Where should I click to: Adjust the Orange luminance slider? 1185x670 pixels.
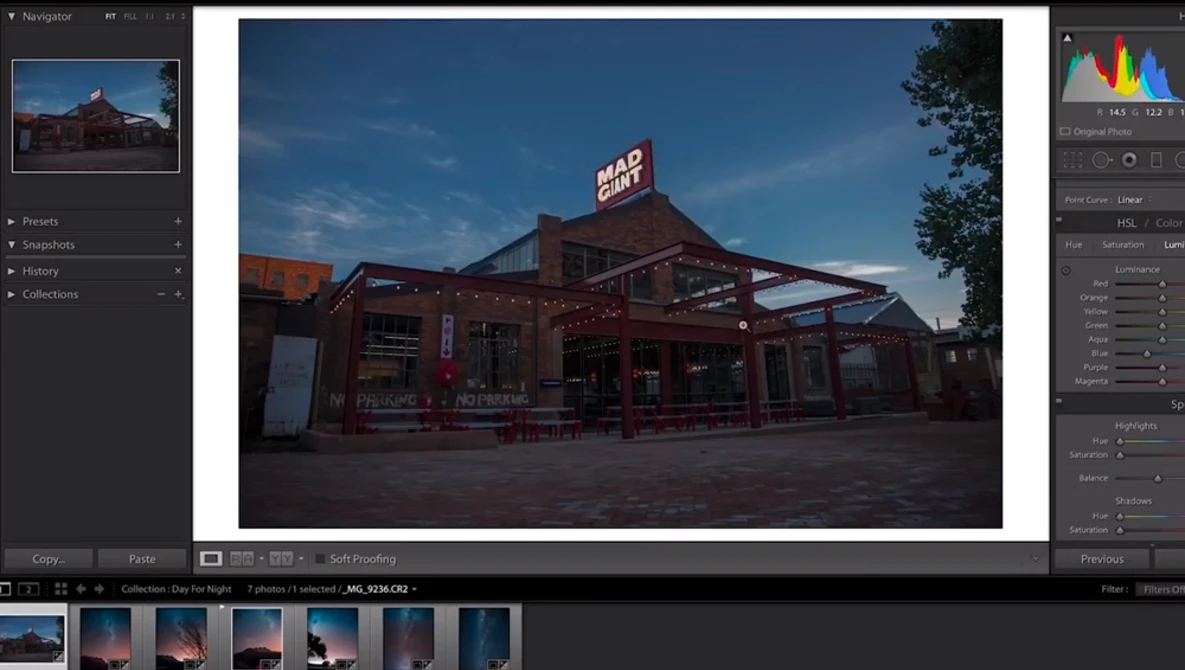click(1162, 298)
